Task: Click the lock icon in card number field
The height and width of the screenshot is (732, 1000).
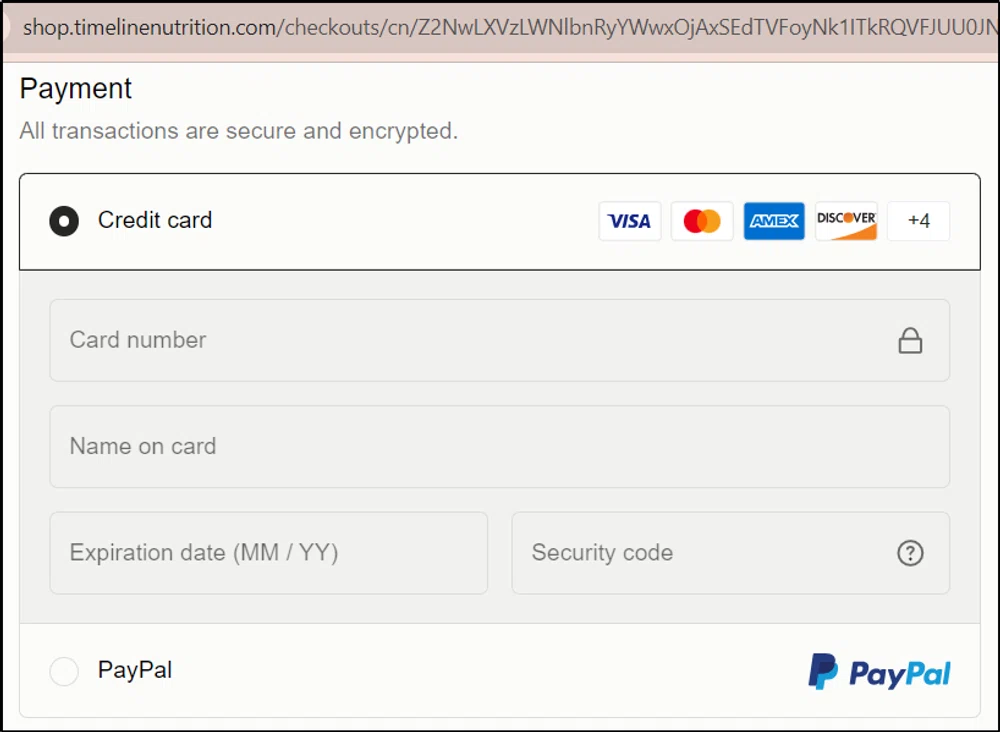Action: 910,340
